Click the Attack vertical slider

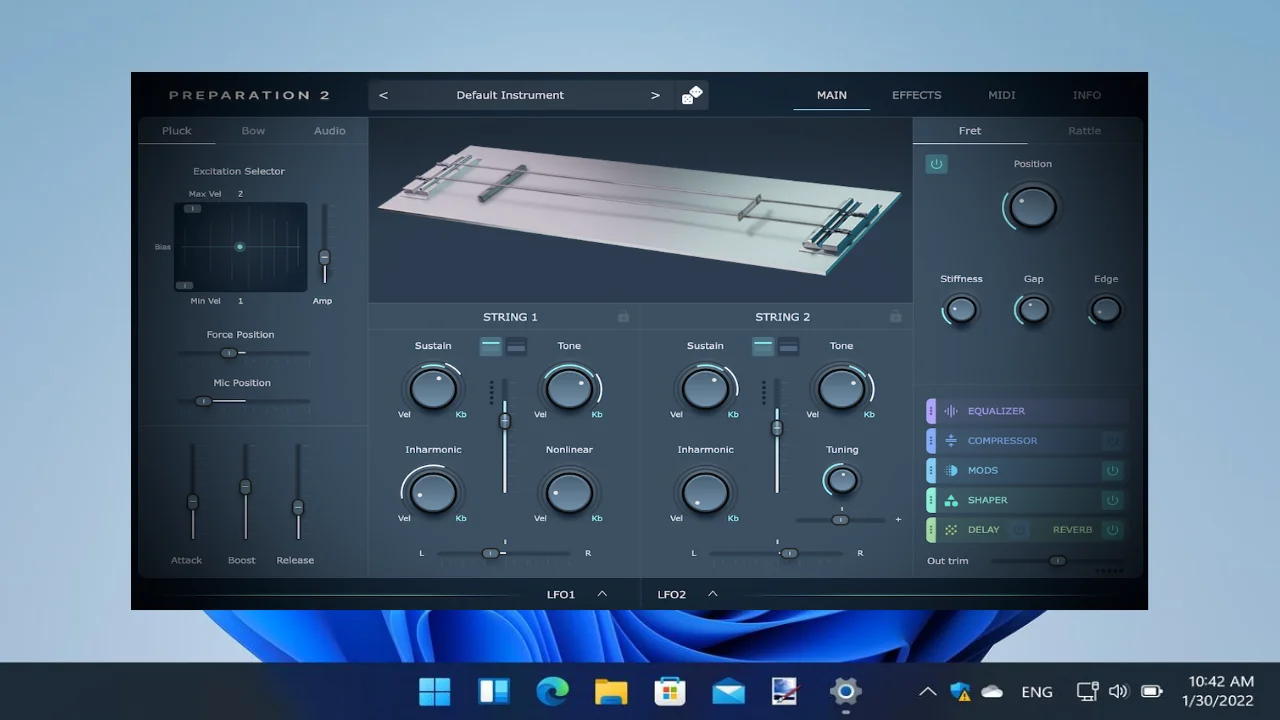[193, 493]
